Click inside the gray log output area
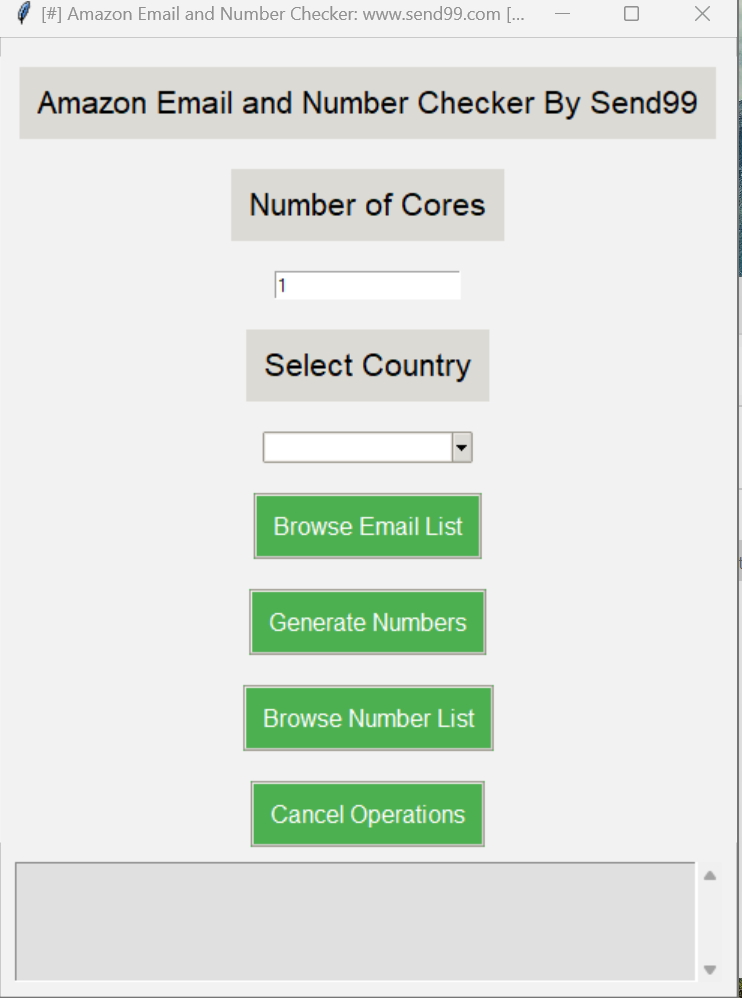This screenshot has width=742, height=998. (355, 920)
